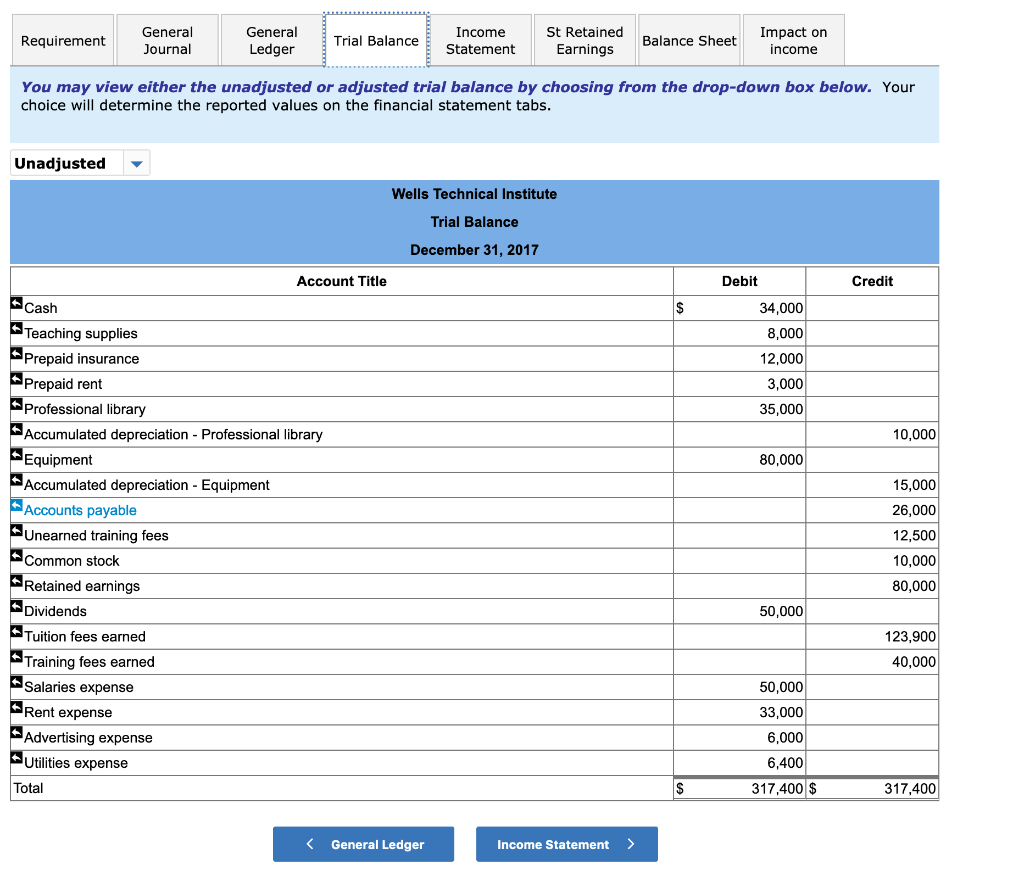Click the arrow icon beside Professional library
This screenshot has width=1024, height=893.
point(14,404)
